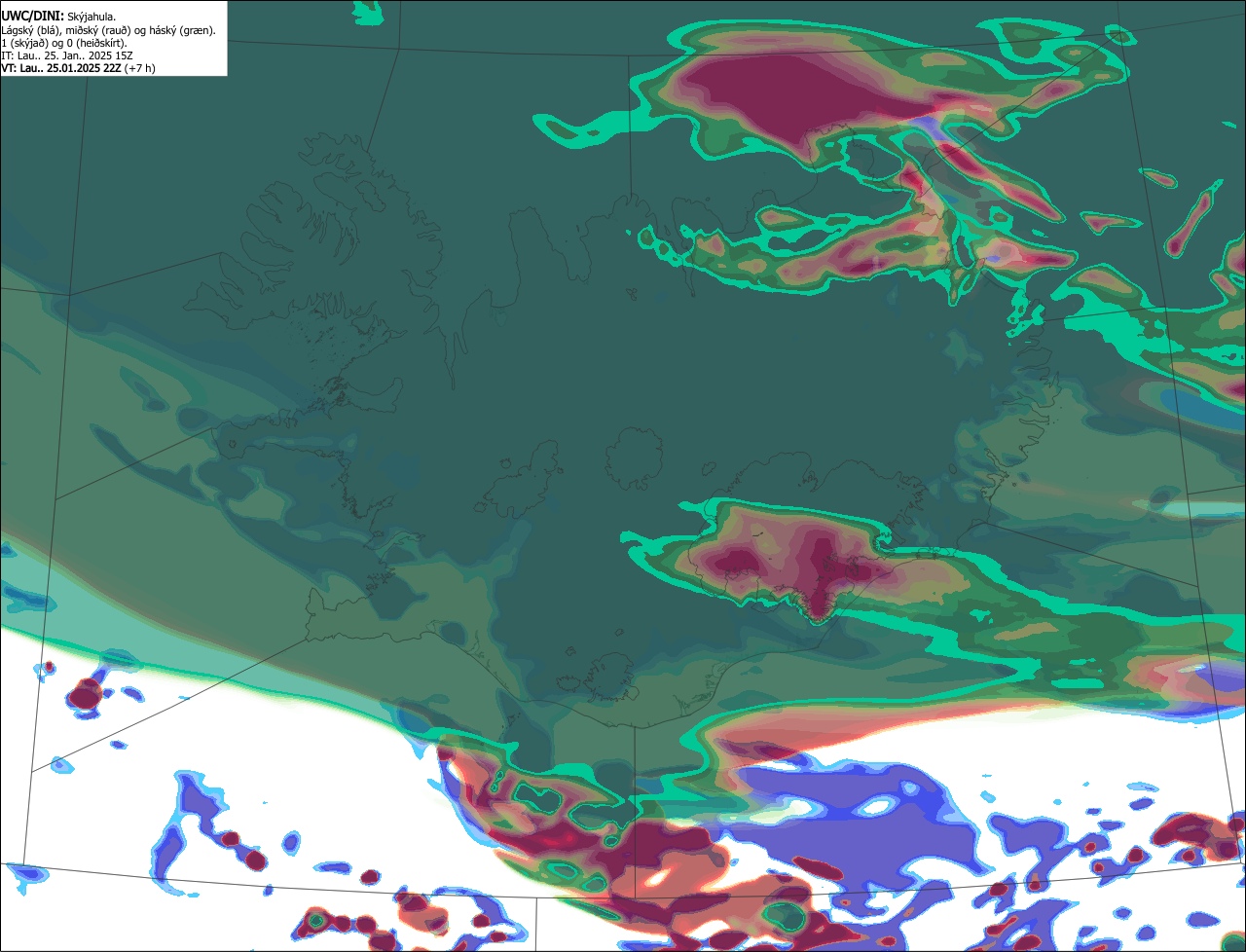The width and height of the screenshot is (1246, 952).
Task: Click the 'VT: Lau.. 25.01.2025 22Z (+7 h)' line
Action: (78, 68)
